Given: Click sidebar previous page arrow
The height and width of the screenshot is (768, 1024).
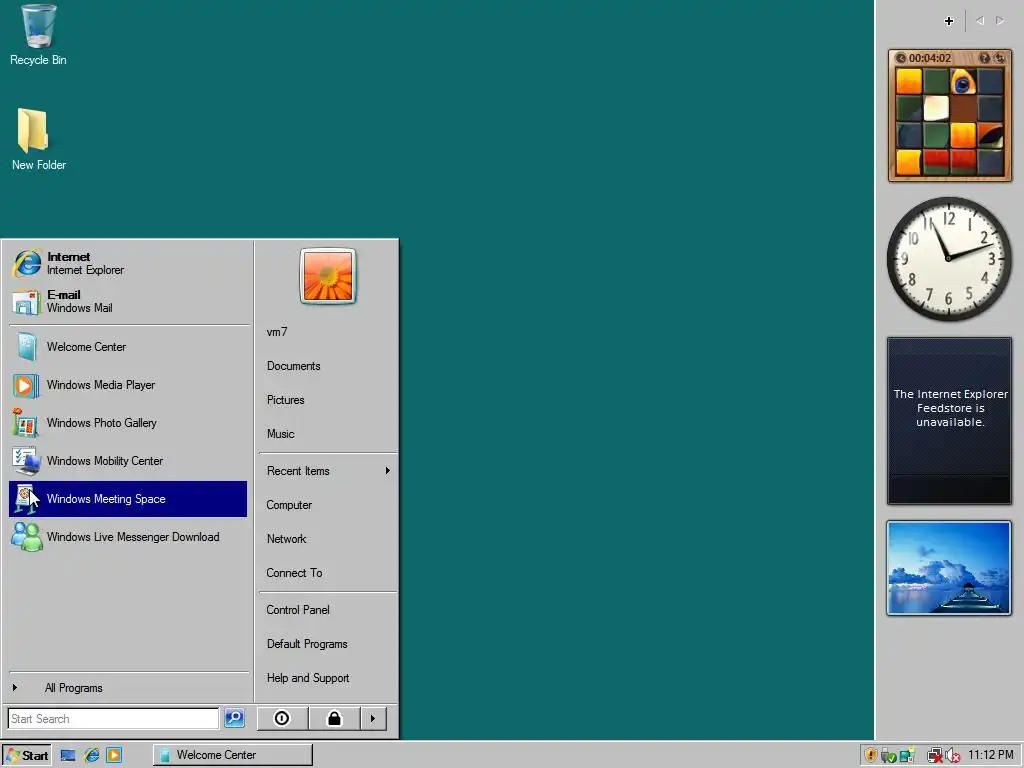Looking at the screenshot, I should 980,21.
